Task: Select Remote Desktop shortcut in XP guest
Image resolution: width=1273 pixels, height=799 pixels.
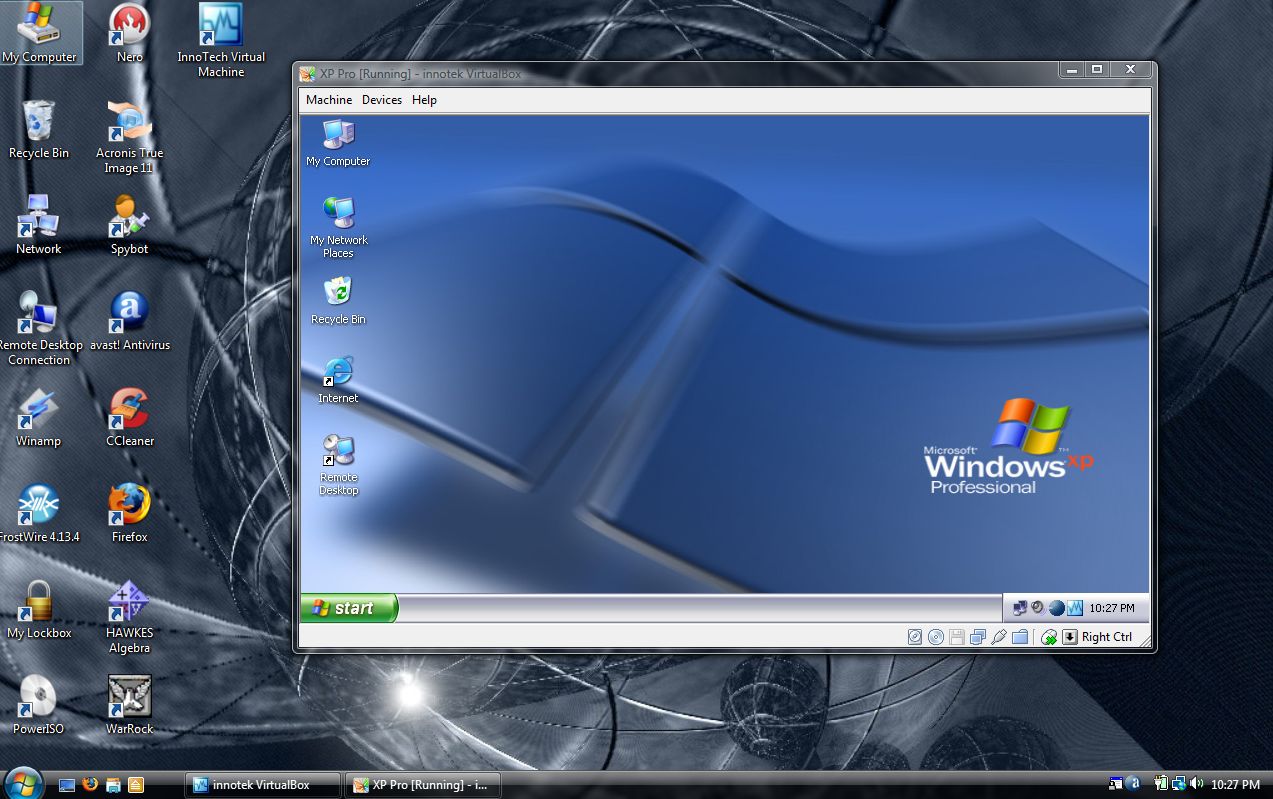Action: point(338,465)
